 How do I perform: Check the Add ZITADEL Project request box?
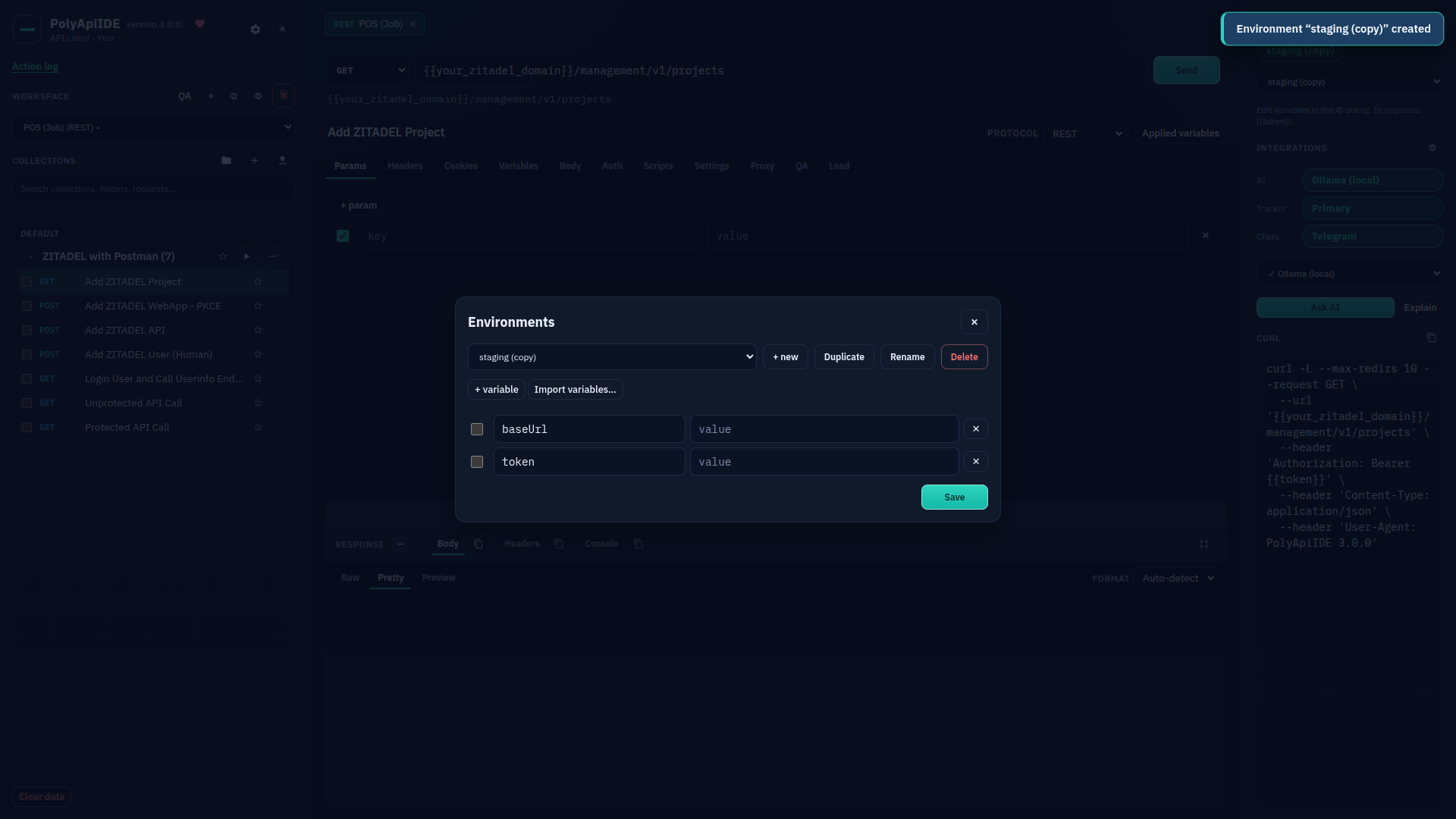[x=27, y=282]
